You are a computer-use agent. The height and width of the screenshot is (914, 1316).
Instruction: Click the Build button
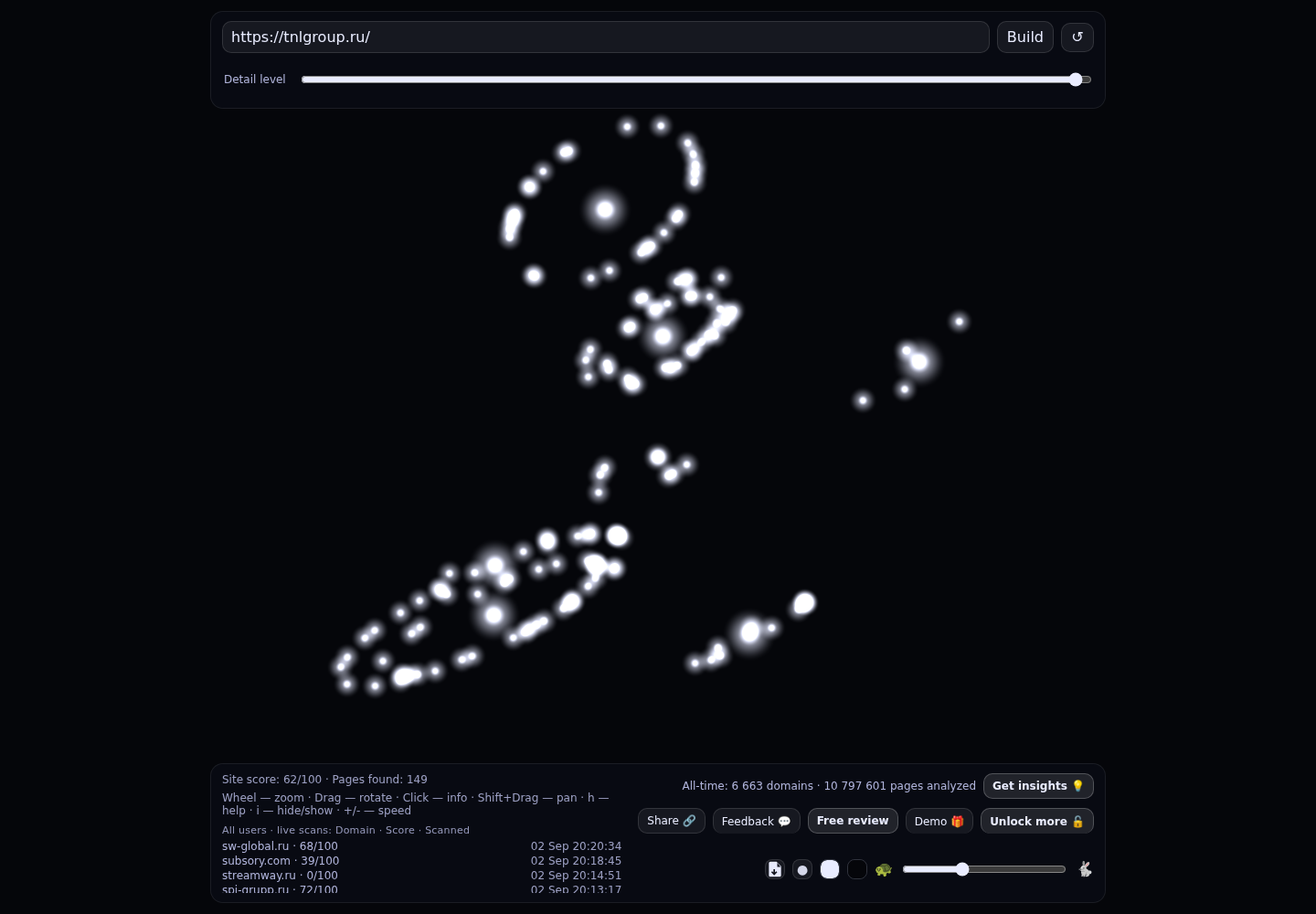click(1024, 37)
